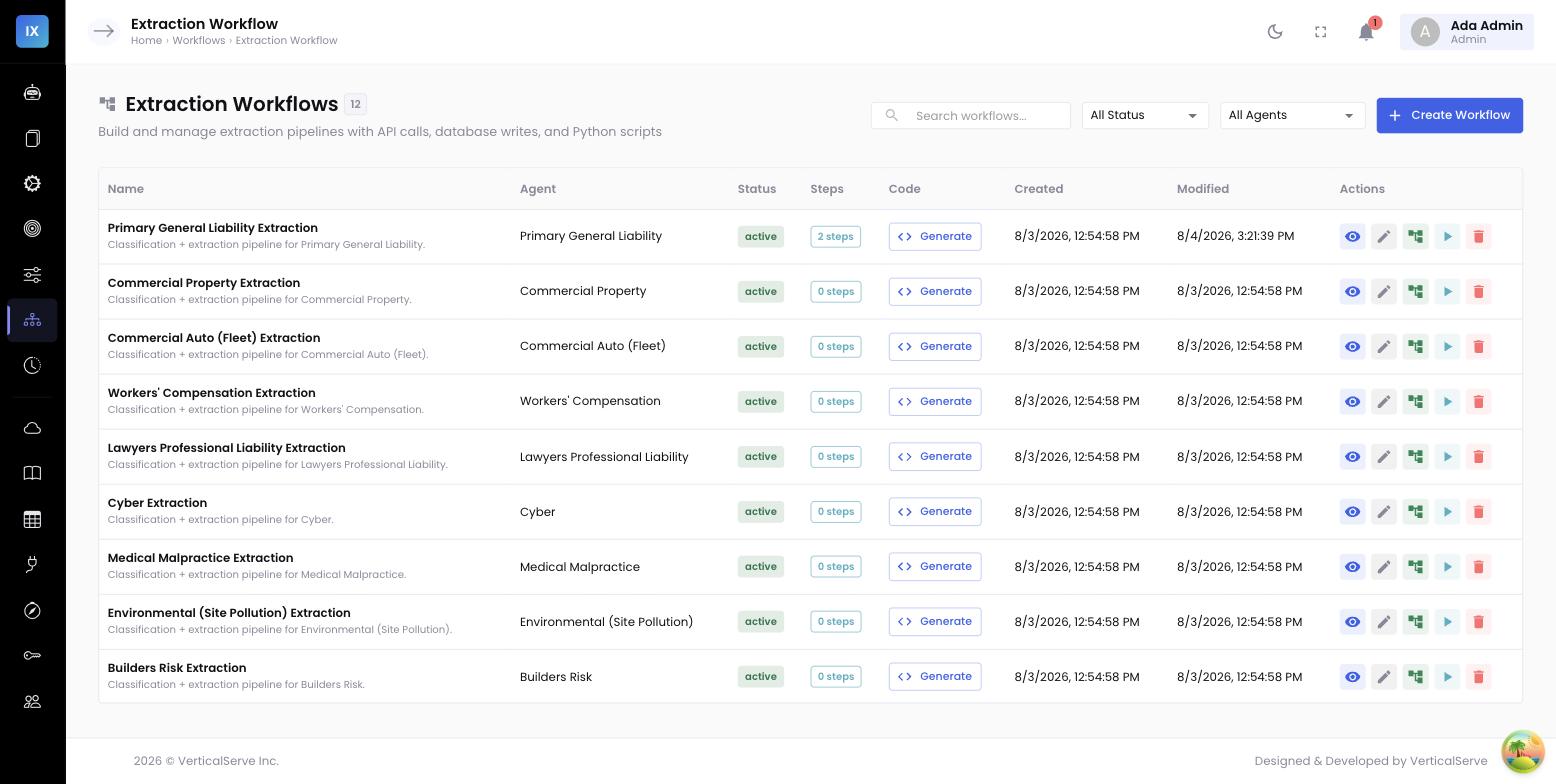Click '8/4/2026, 3:21:39 PM' modified date

[1235, 236]
